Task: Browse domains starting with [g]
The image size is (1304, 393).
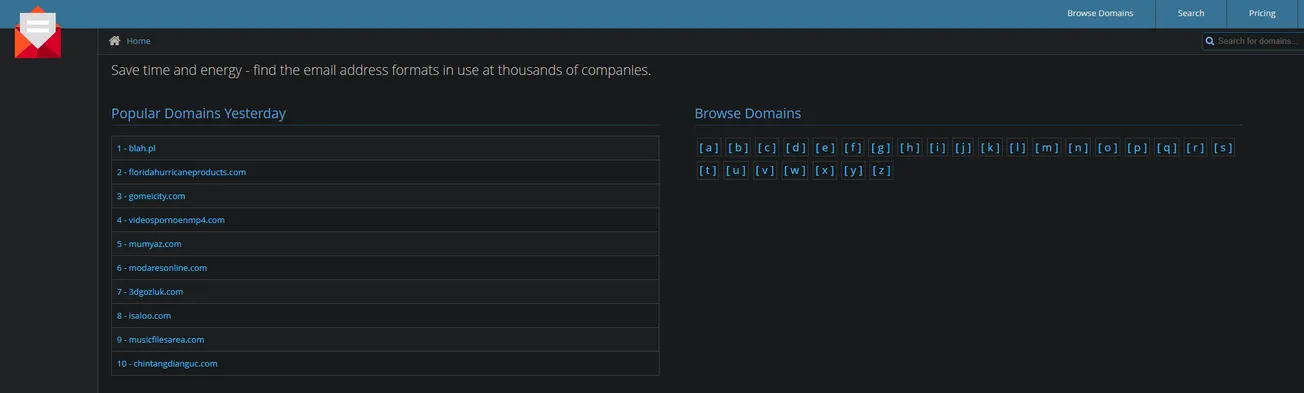Action: 881,148
